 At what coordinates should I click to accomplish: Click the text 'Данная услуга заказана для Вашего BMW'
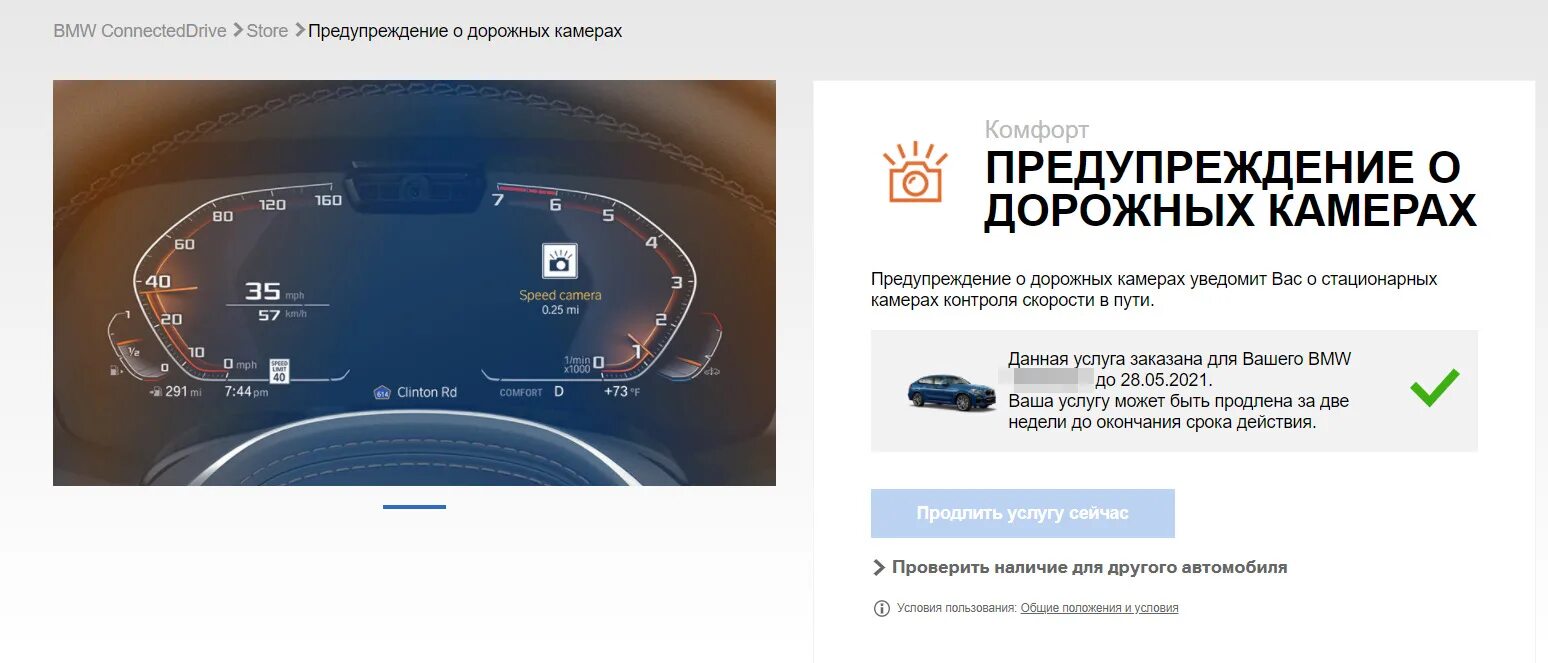1180,359
